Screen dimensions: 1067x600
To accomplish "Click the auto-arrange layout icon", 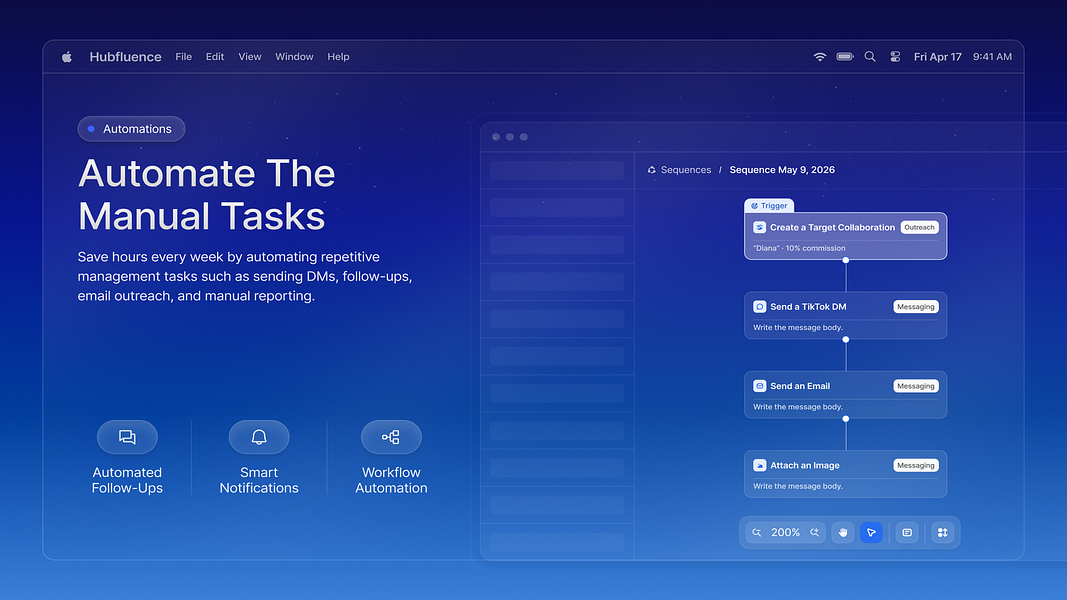I will pyautogui.click(x=942, y=533).
